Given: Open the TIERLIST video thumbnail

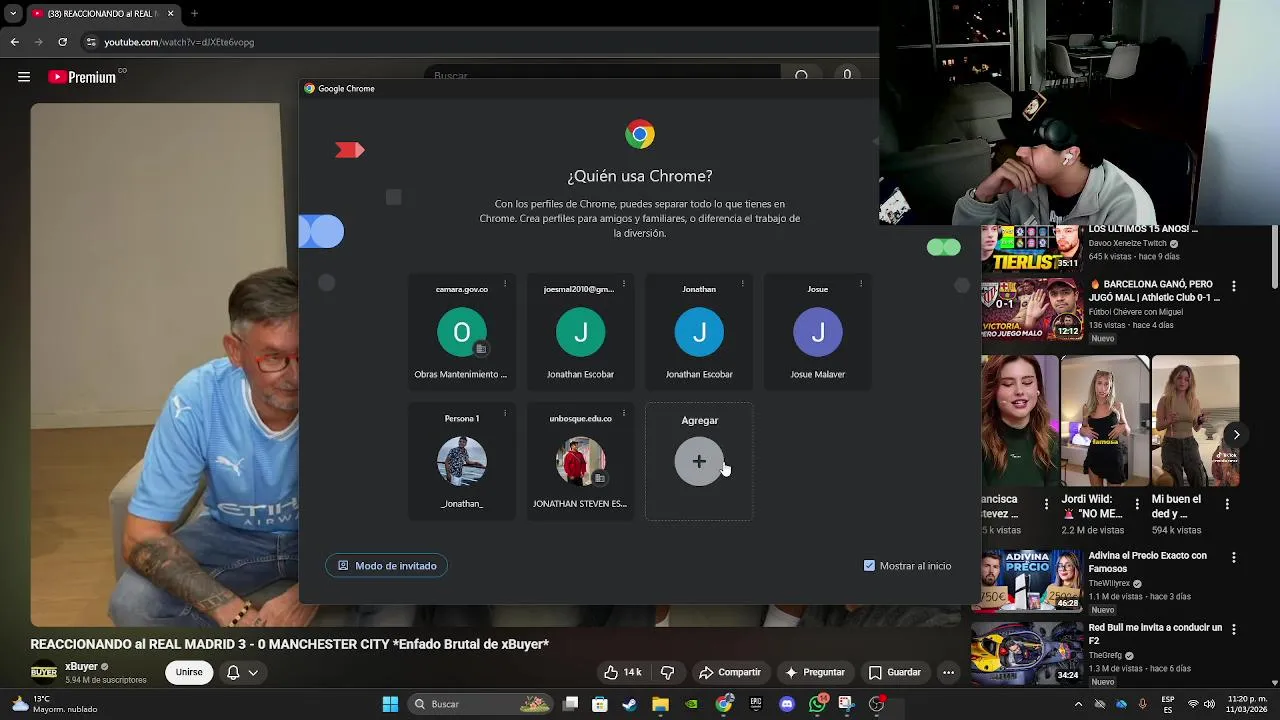Looking at the screenshot, I should click(x=1030, y=247).
